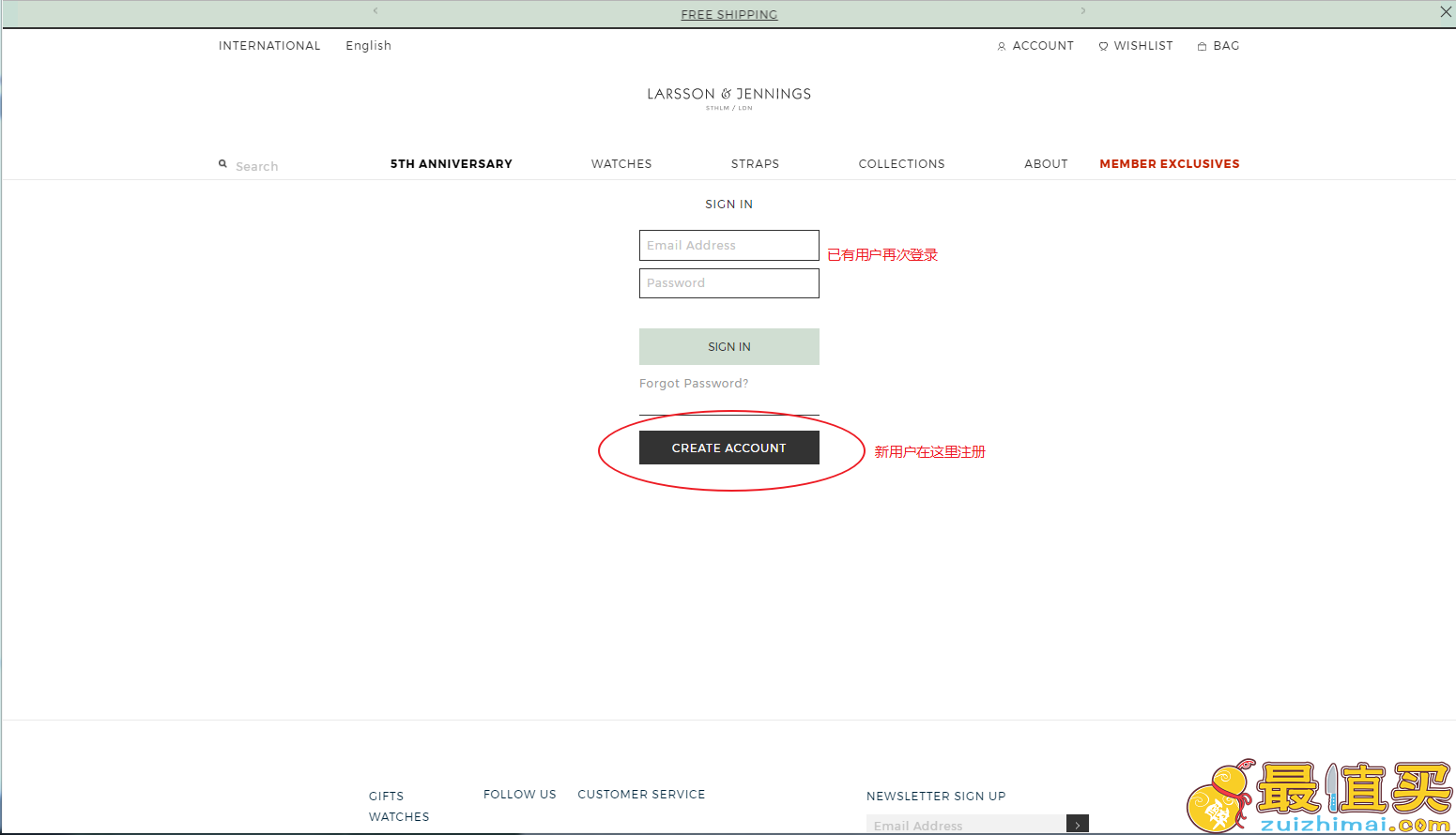Open the Straps menu
Image resolution: width=1456 pixels, height=835 pixels.
(756, 164)
